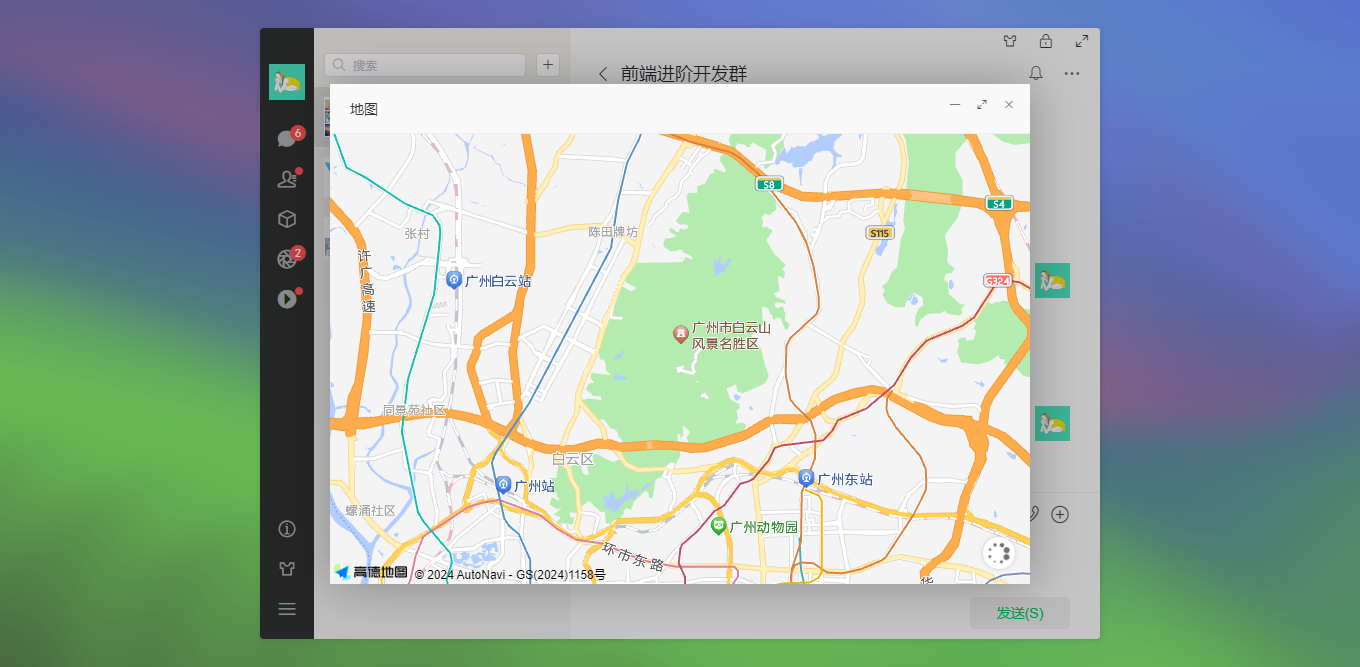Screen dimensions: 1360x667
Task: Open the Favorites box icon
Action: point(287,218)
